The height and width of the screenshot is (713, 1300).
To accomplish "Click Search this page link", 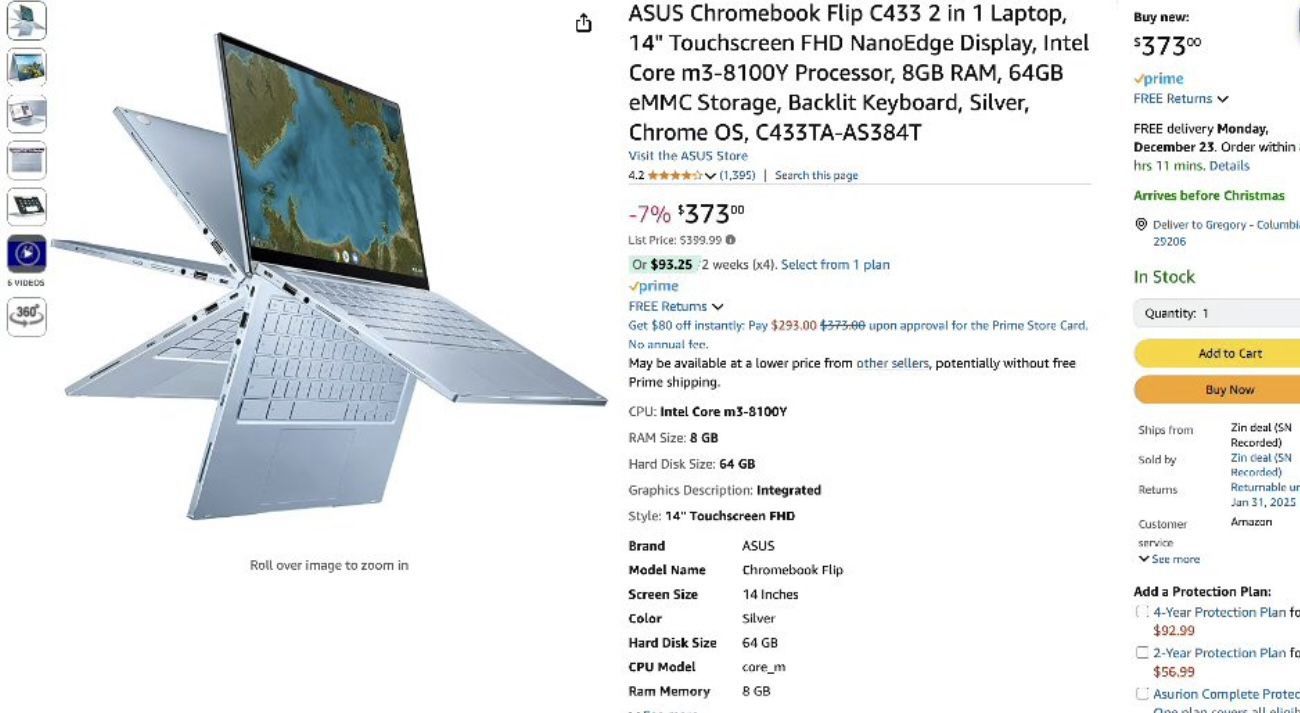I will point(816,175).
